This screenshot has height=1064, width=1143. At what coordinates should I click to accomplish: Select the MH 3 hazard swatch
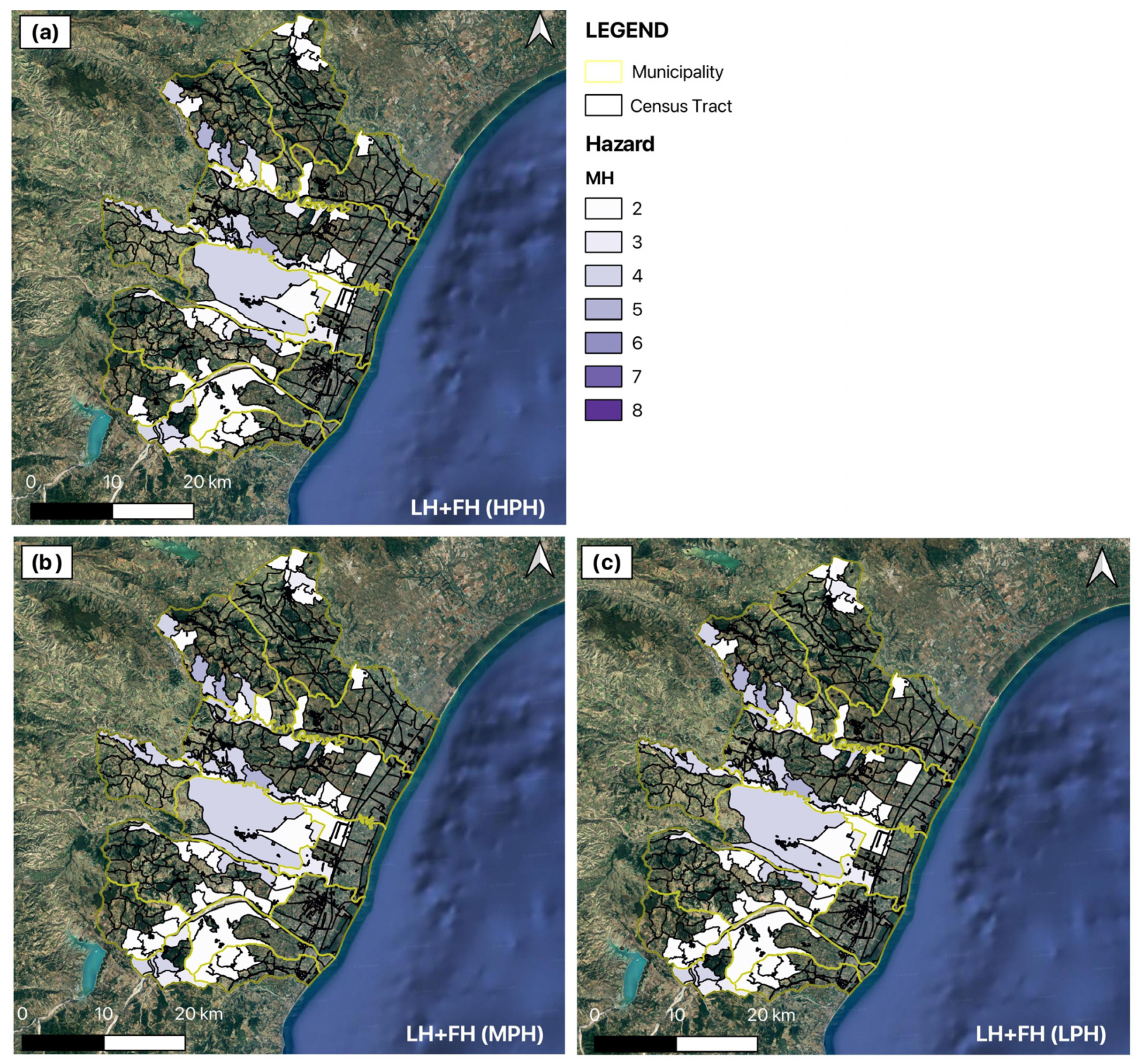(603, 242)
